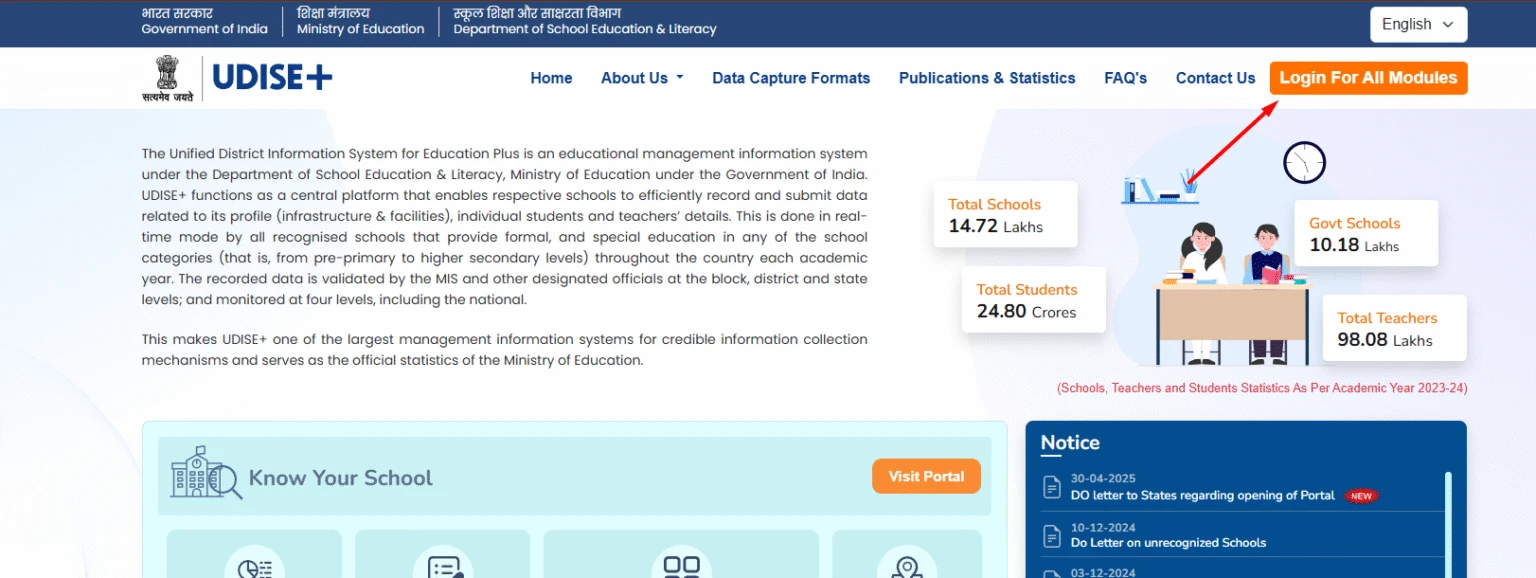Open the DO letter regarding opening of Portal notice
Image resolution: width=1536 pixels, height=578 pixels.
click(1202, 495)
